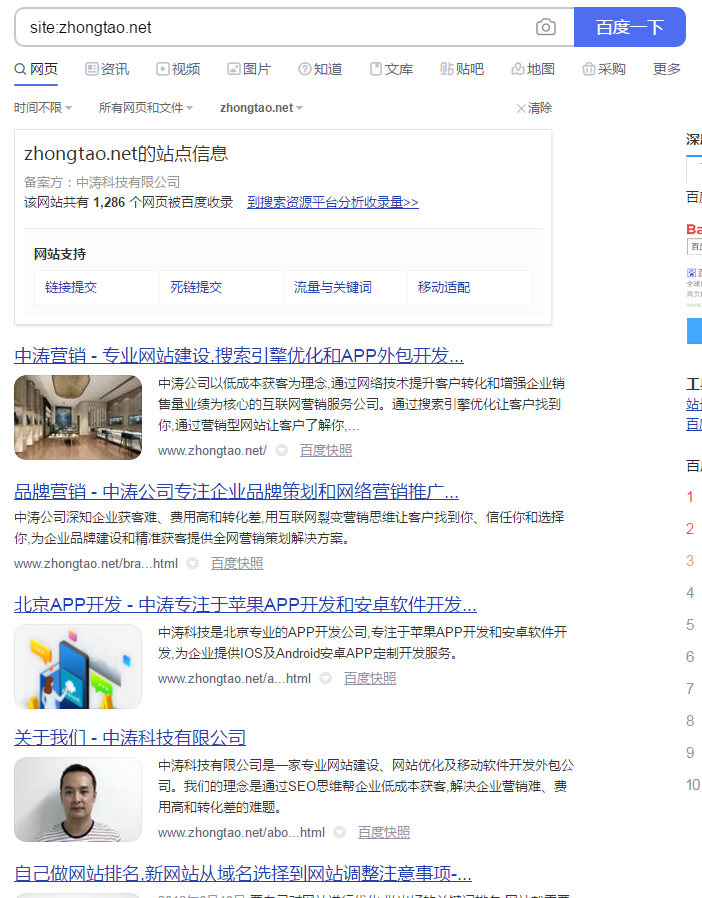Click the 百度一下 search button

[629, 28]
